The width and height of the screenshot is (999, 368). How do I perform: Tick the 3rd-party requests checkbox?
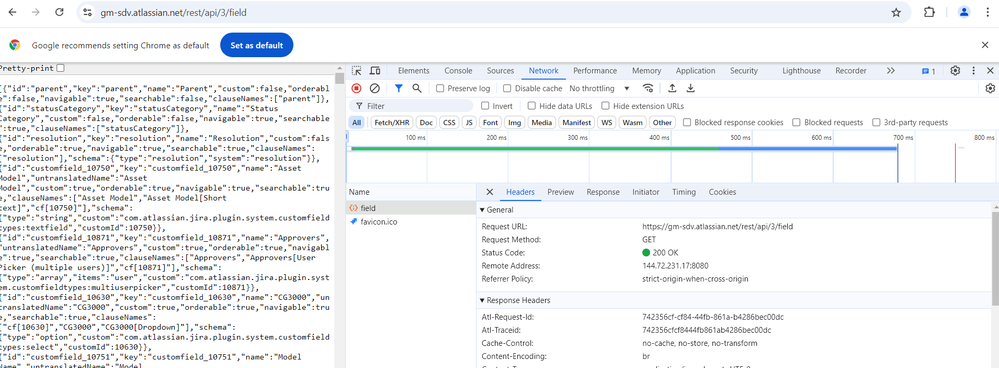tap(877, 122)
